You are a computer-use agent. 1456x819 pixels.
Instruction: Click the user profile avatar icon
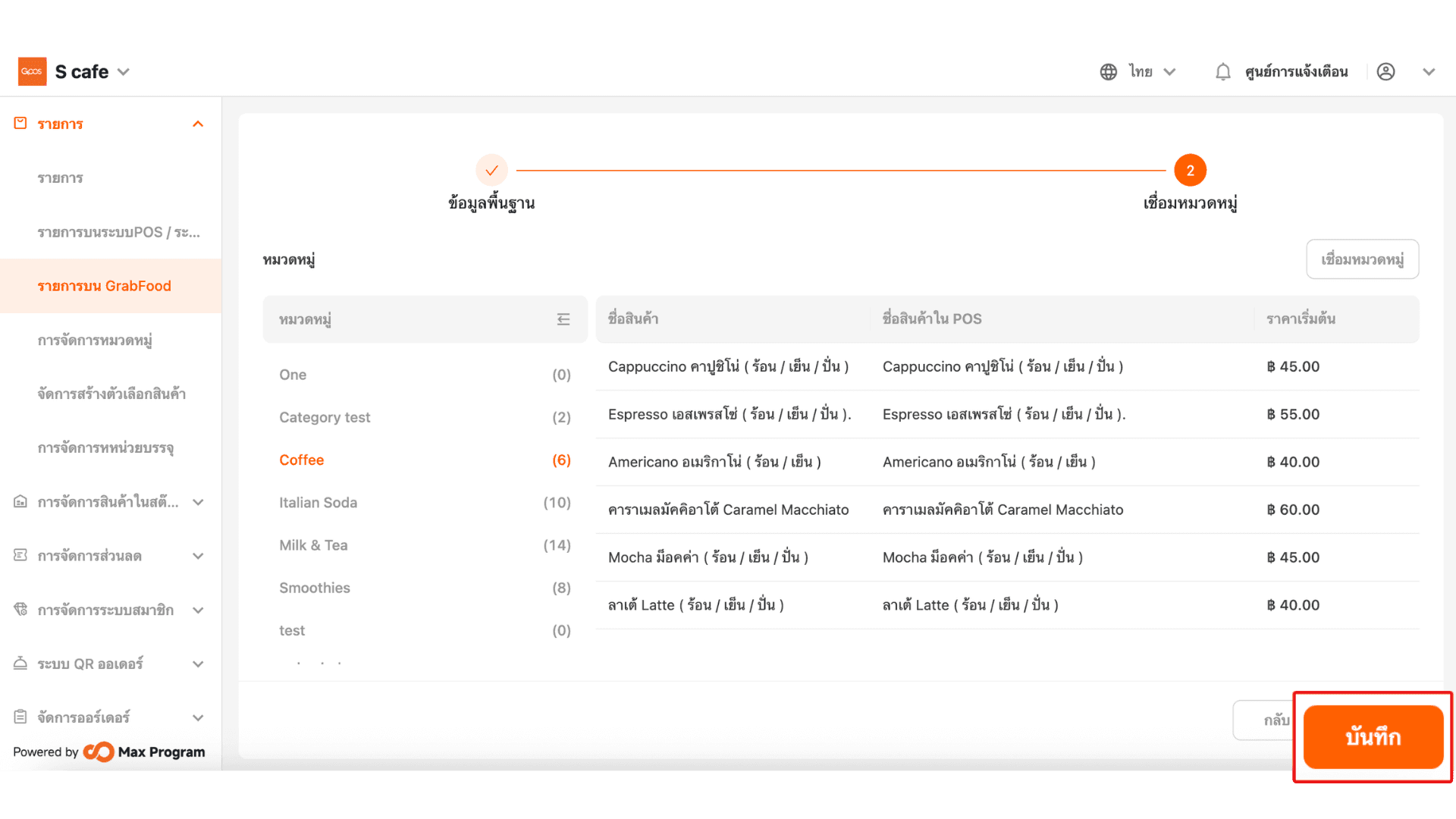pyautogui.click(x=1386, y=72)
